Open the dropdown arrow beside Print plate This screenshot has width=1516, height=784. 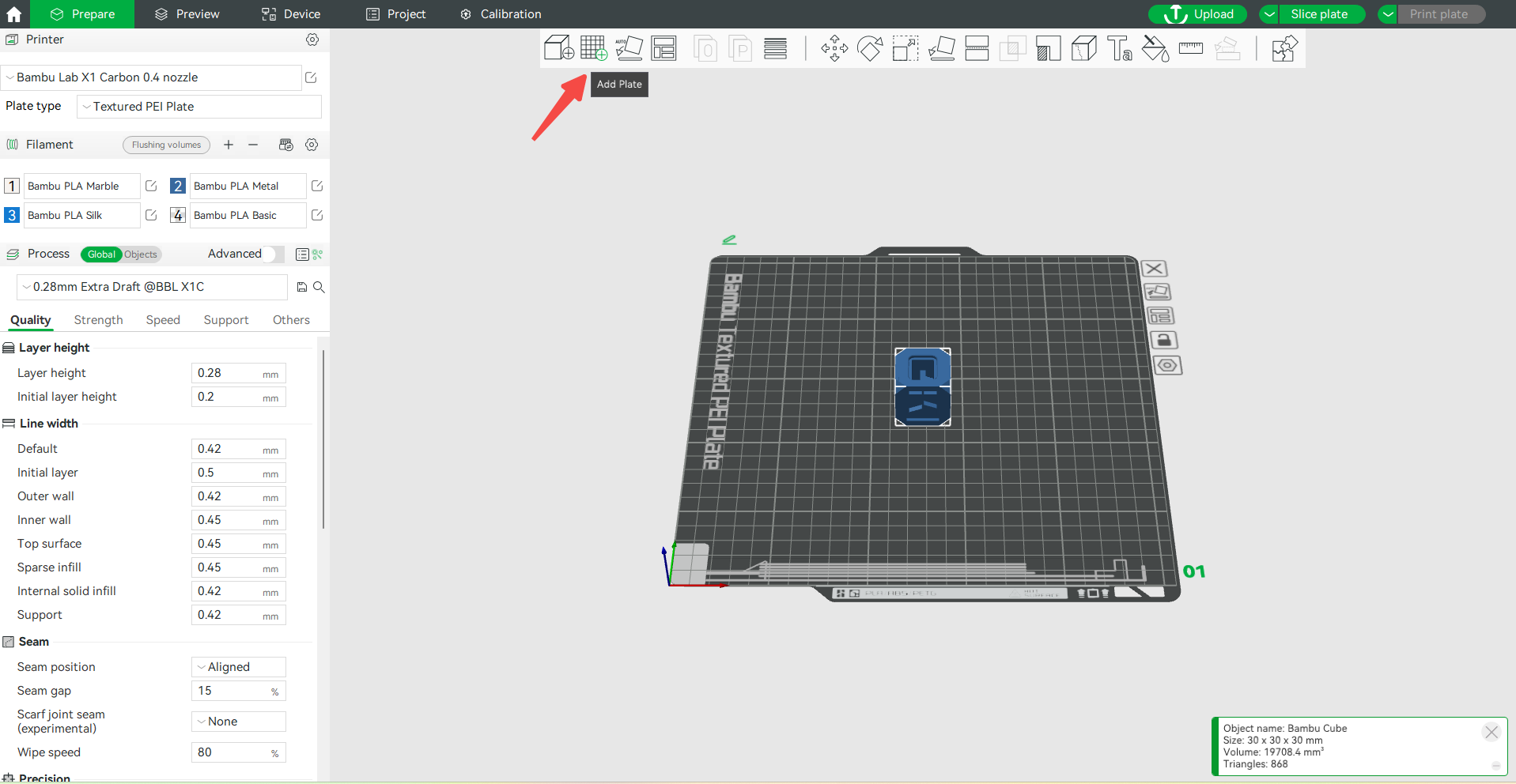1388,14
